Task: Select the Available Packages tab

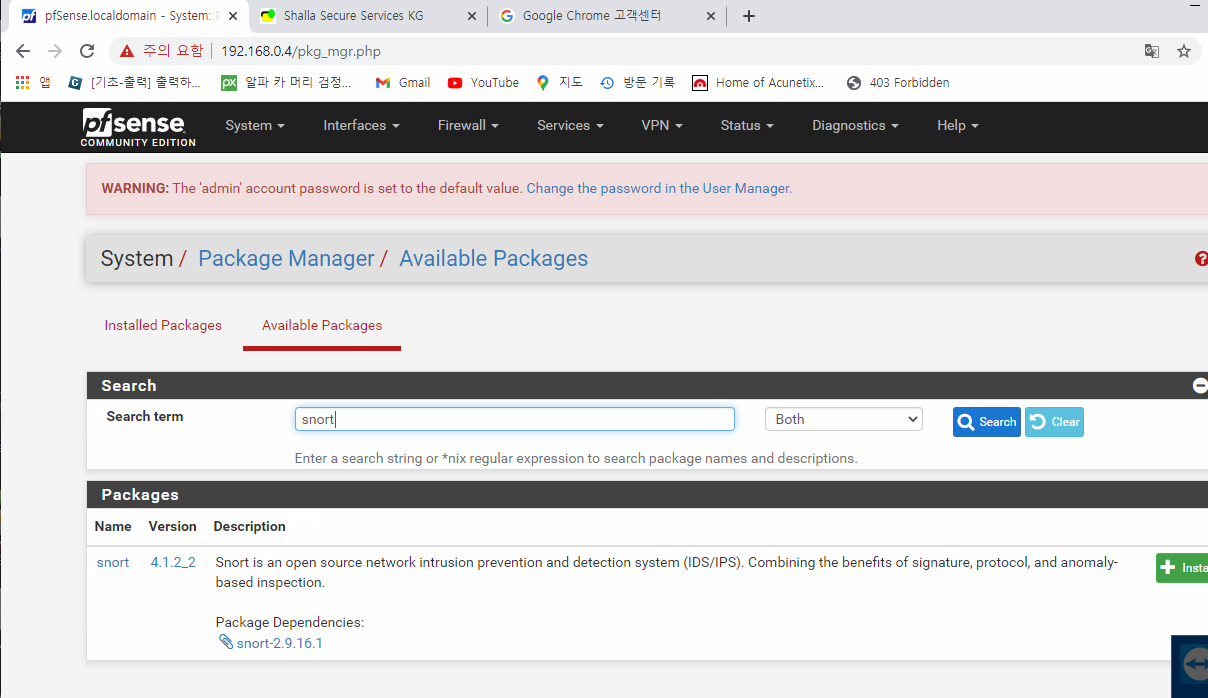Action: click(322, 325)
